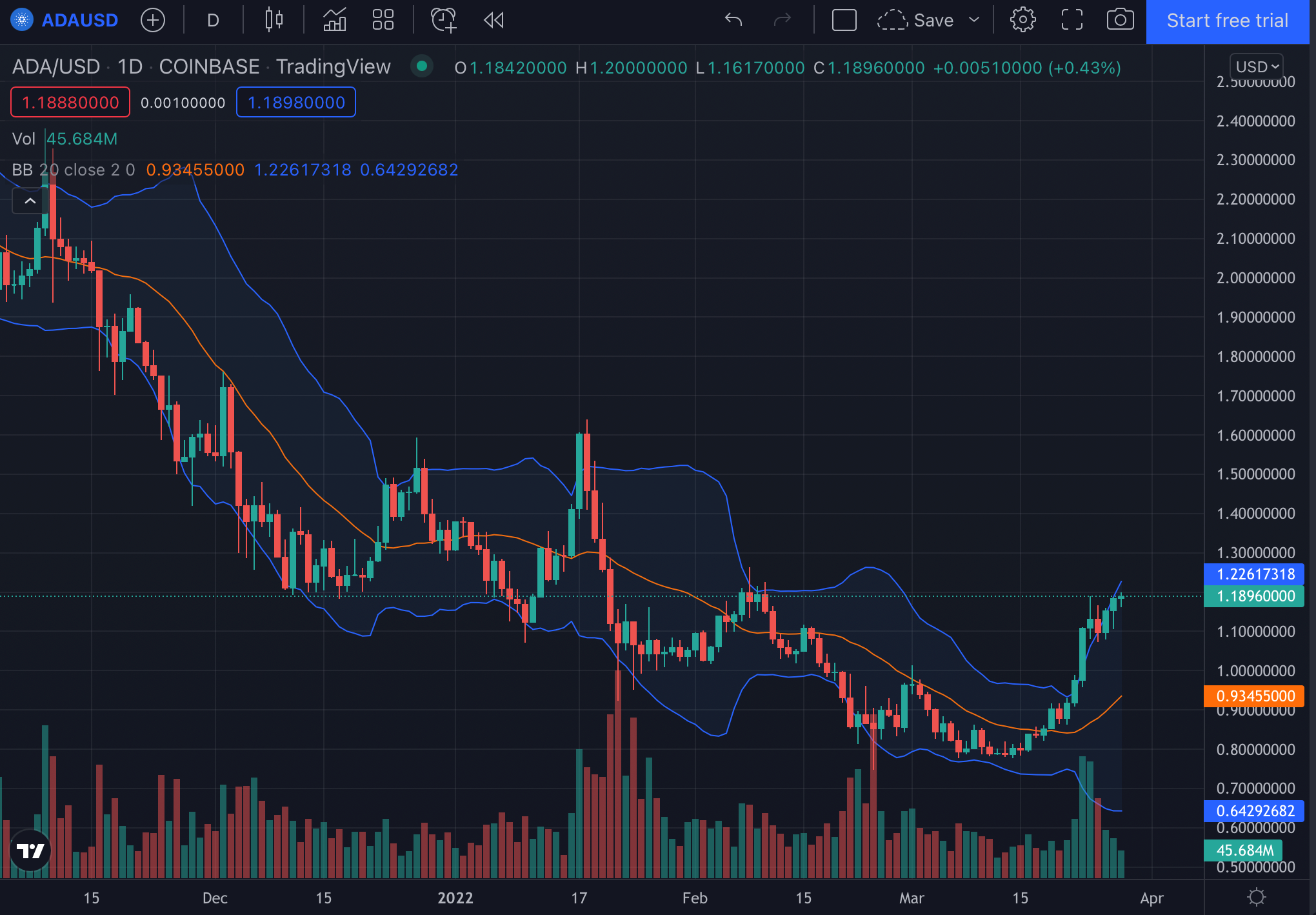The image size is (1316, 915).
Task: Select the Vol indicator legend
Action: tap(24, 139)
